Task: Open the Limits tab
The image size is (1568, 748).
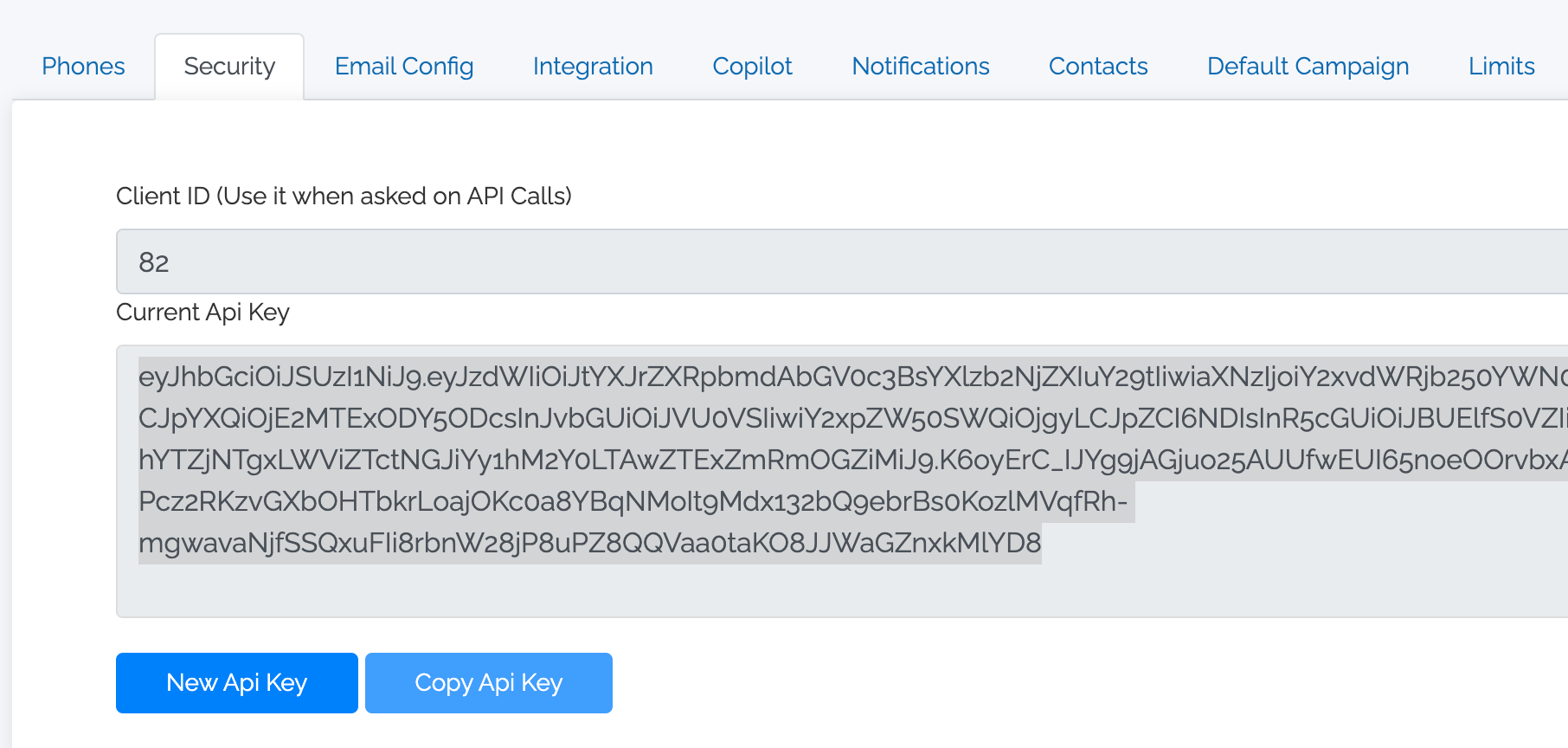Action: pos(1500,66)
